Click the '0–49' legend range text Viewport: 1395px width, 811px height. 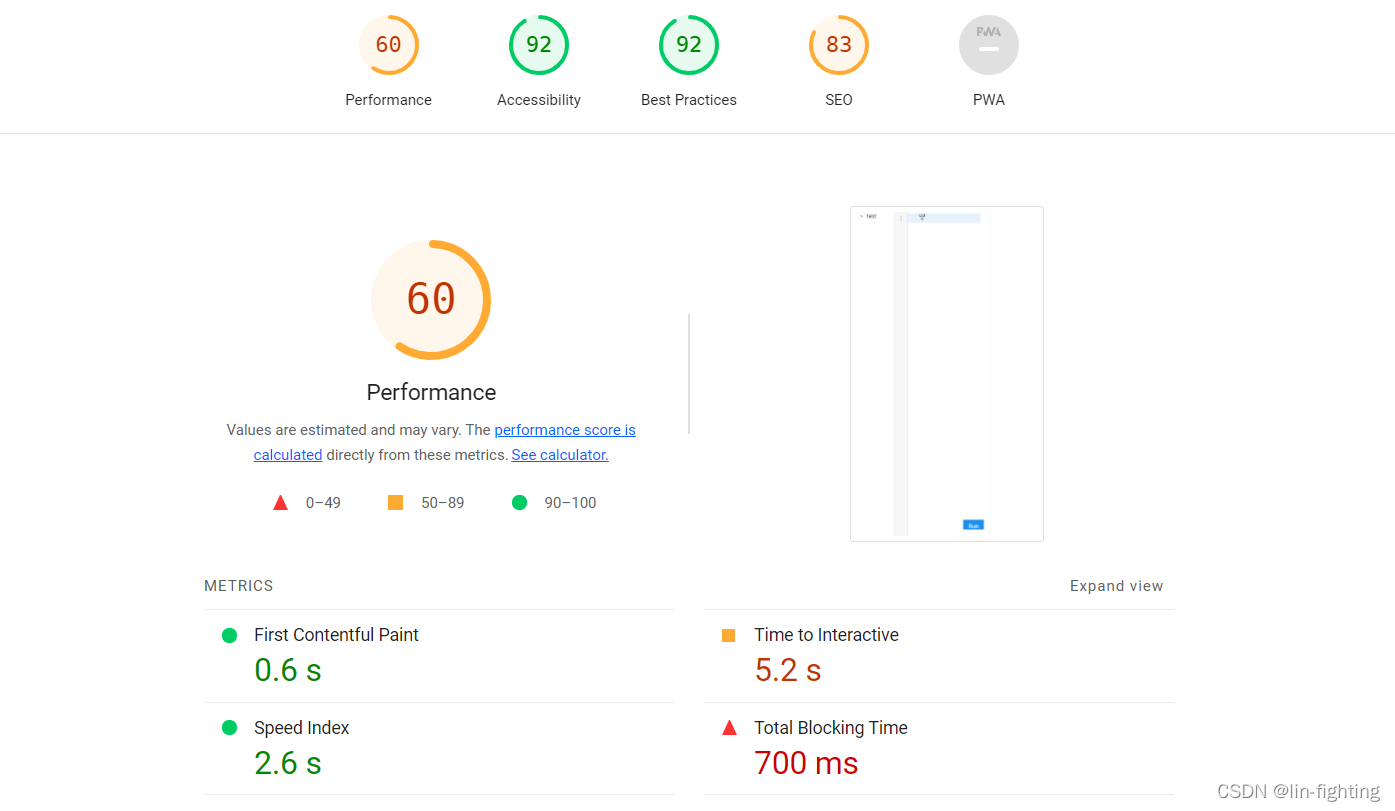[x=323, y=503]
